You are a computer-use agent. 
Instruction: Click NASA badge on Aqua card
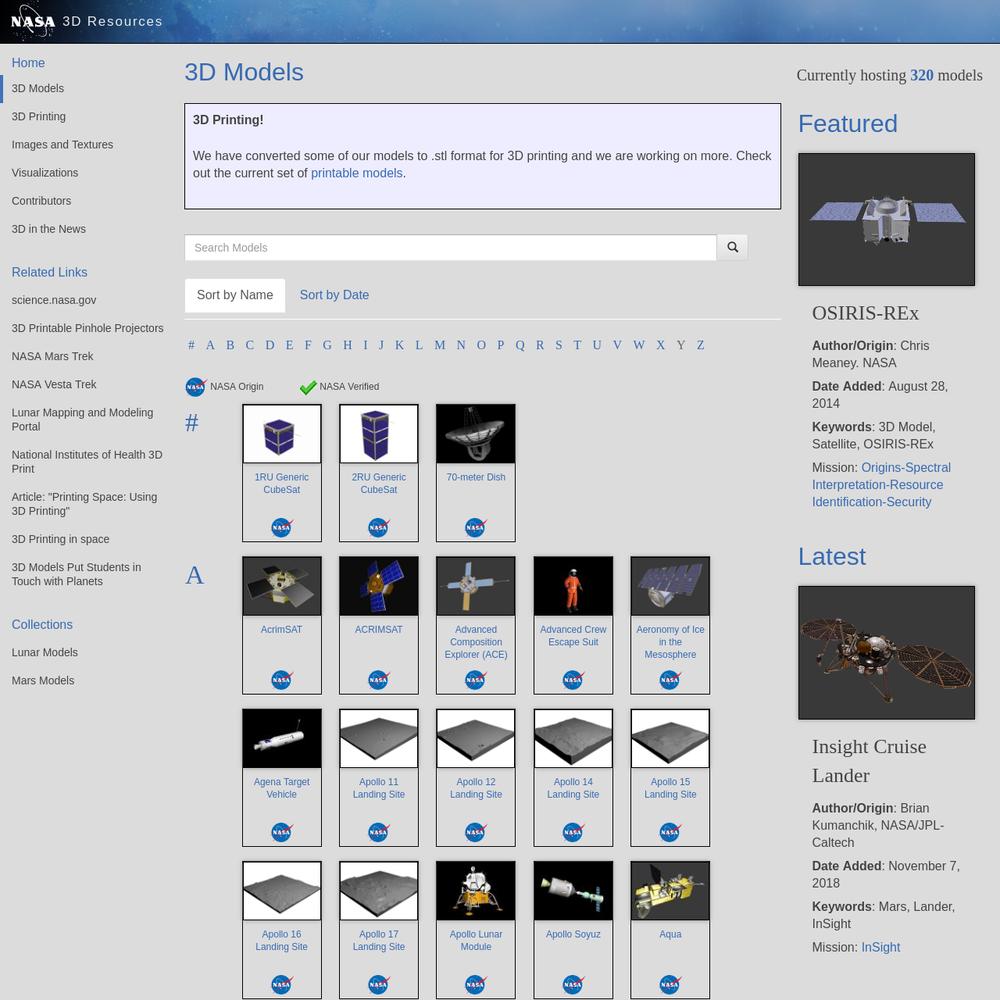[x=670, y=985]
